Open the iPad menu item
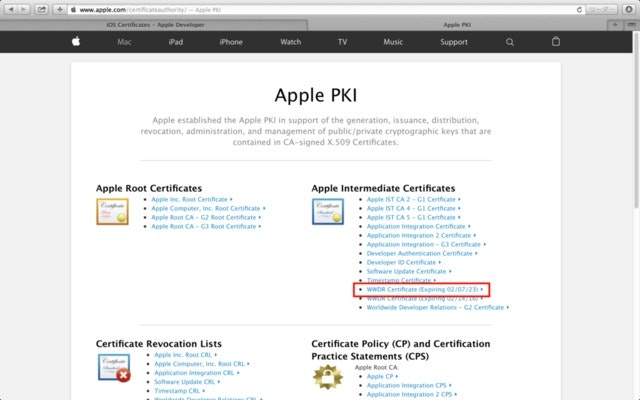The height and width of the screenshot is (400, 640). tap(176, 42)
